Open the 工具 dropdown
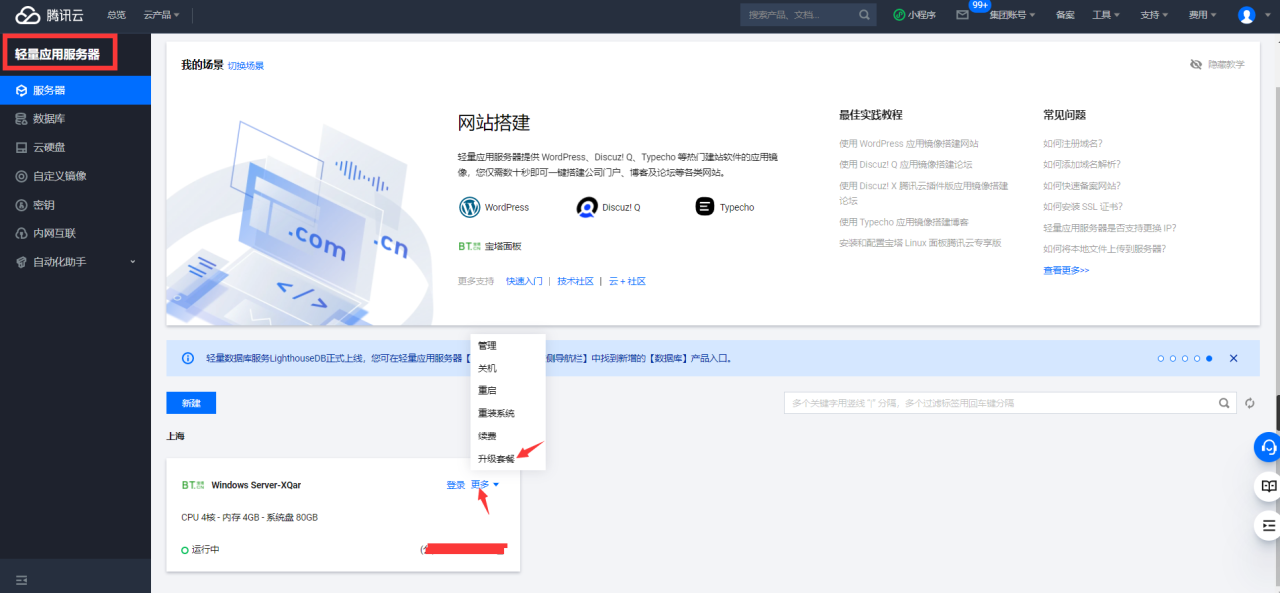The width and height of the screenshot is (1280, 593). [1106, 15]
